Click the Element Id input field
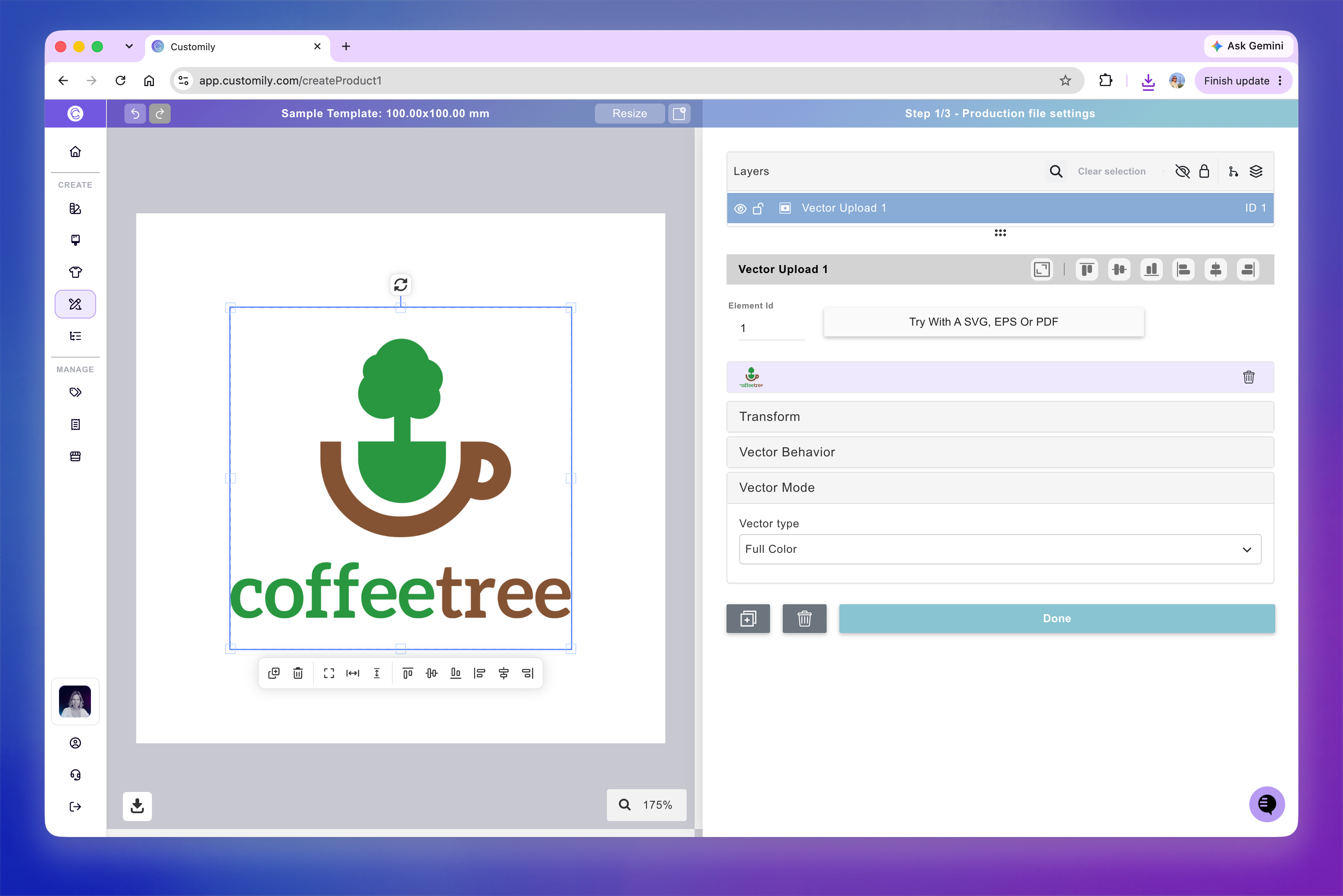This screenshot has height=896, width=1343. click(x=772, y=328)
